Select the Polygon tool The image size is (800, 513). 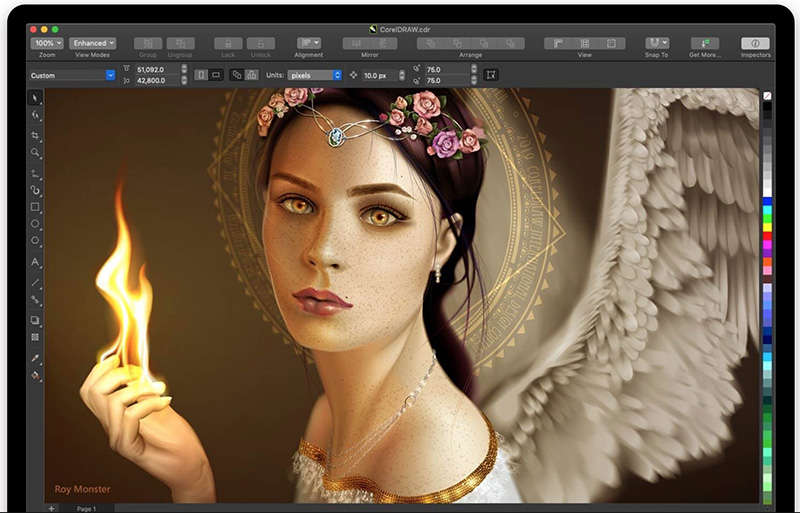click(x=35, y=240)
